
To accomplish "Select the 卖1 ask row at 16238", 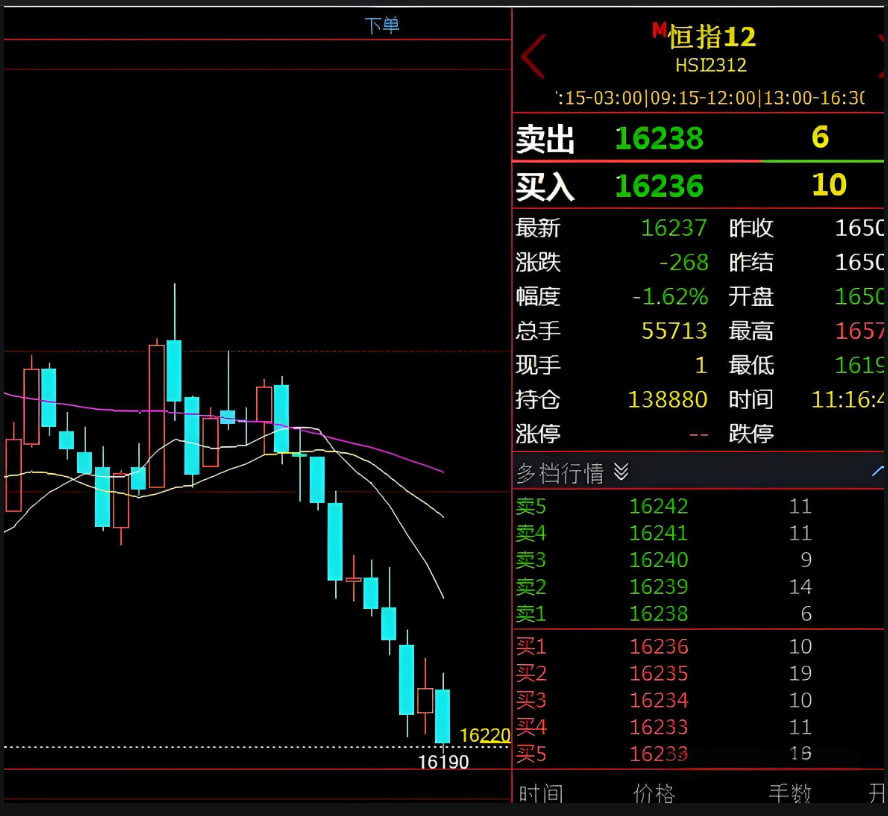I will coord(658,614).
